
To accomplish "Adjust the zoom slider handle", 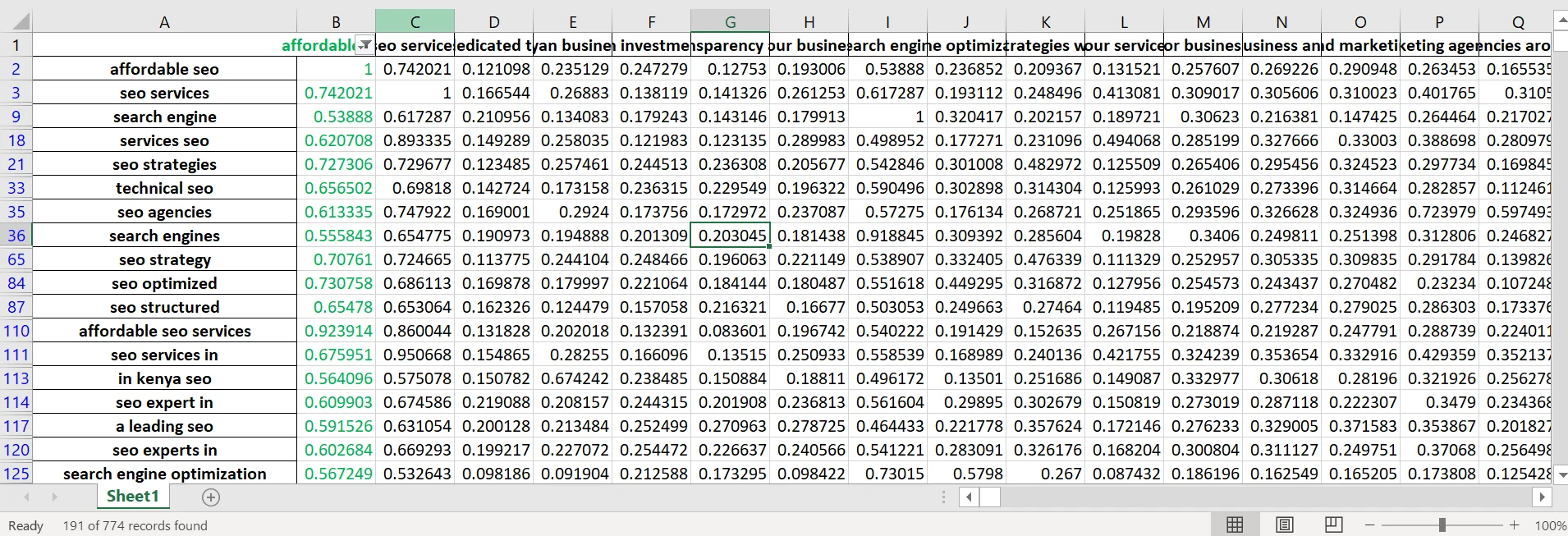I will (x=1442, y=525).
